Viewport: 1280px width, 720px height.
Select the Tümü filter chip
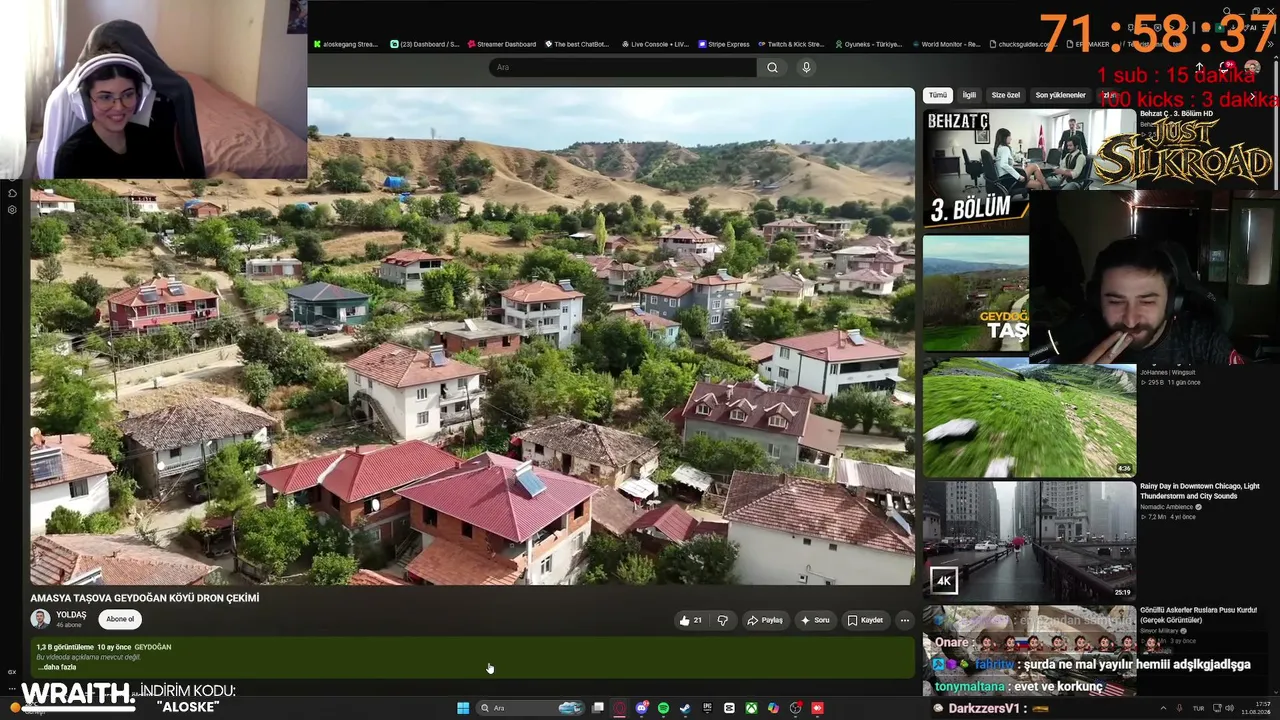click(x=938, y=95)
